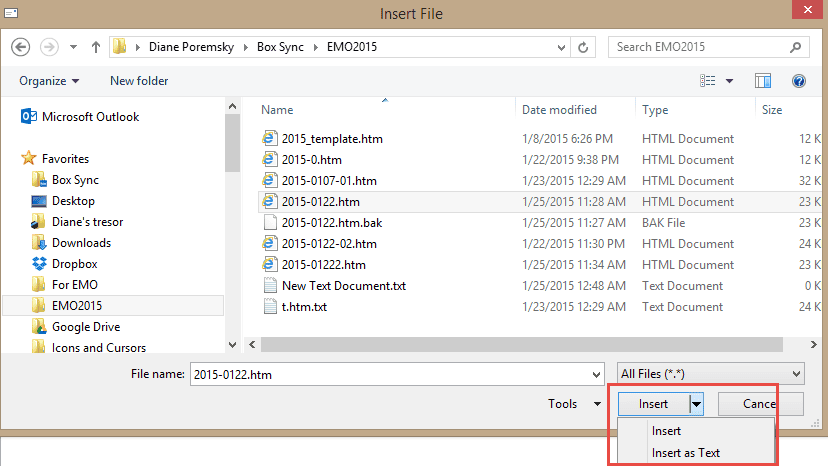Show the preview pane
The width and height of the screenshot is (828, 466).
pyautogui.click(x=763, y=81)
